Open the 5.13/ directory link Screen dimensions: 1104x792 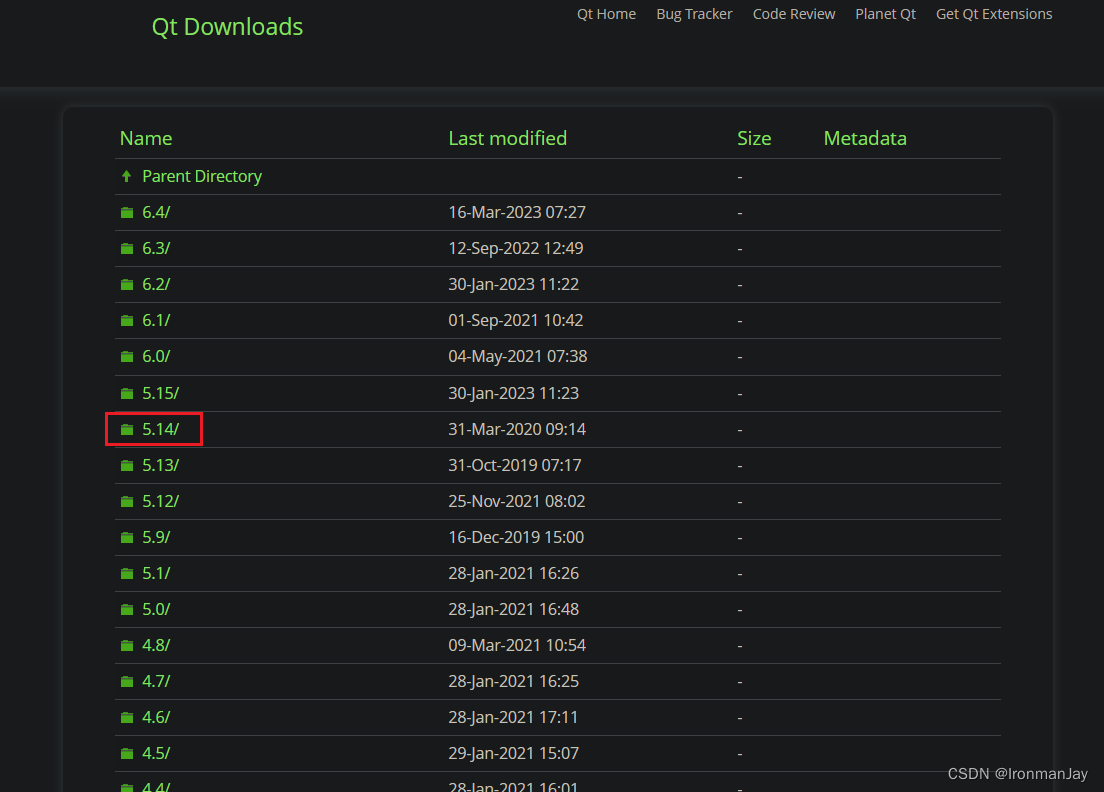point(161,465)
